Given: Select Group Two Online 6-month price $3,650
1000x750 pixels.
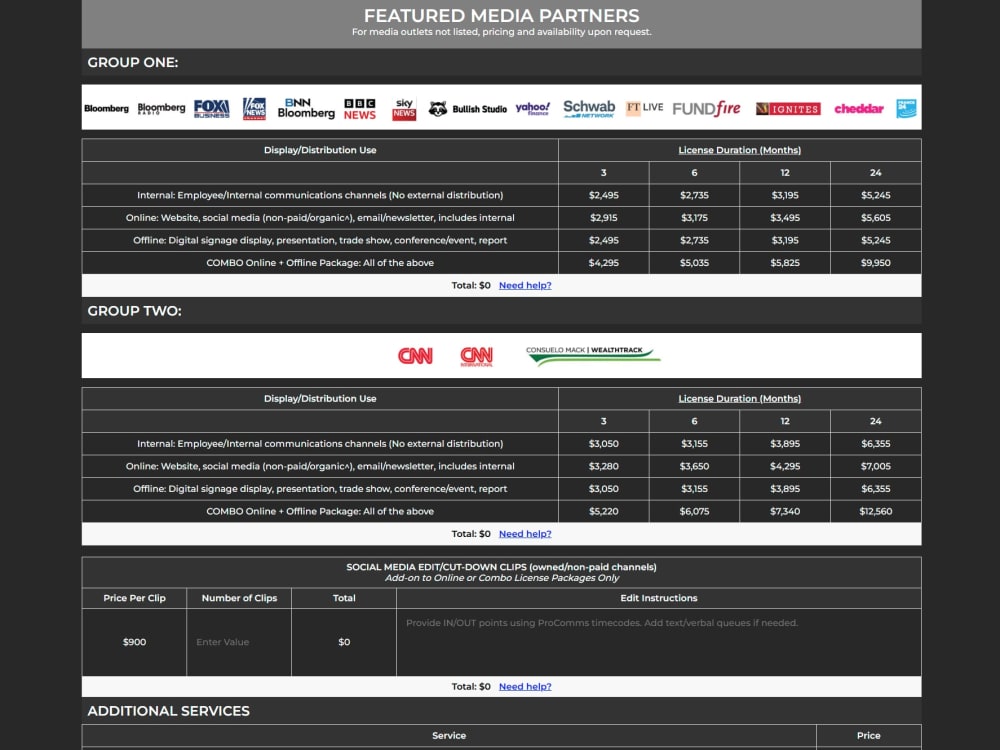Looking at the screenshot, I should (695, 466).
